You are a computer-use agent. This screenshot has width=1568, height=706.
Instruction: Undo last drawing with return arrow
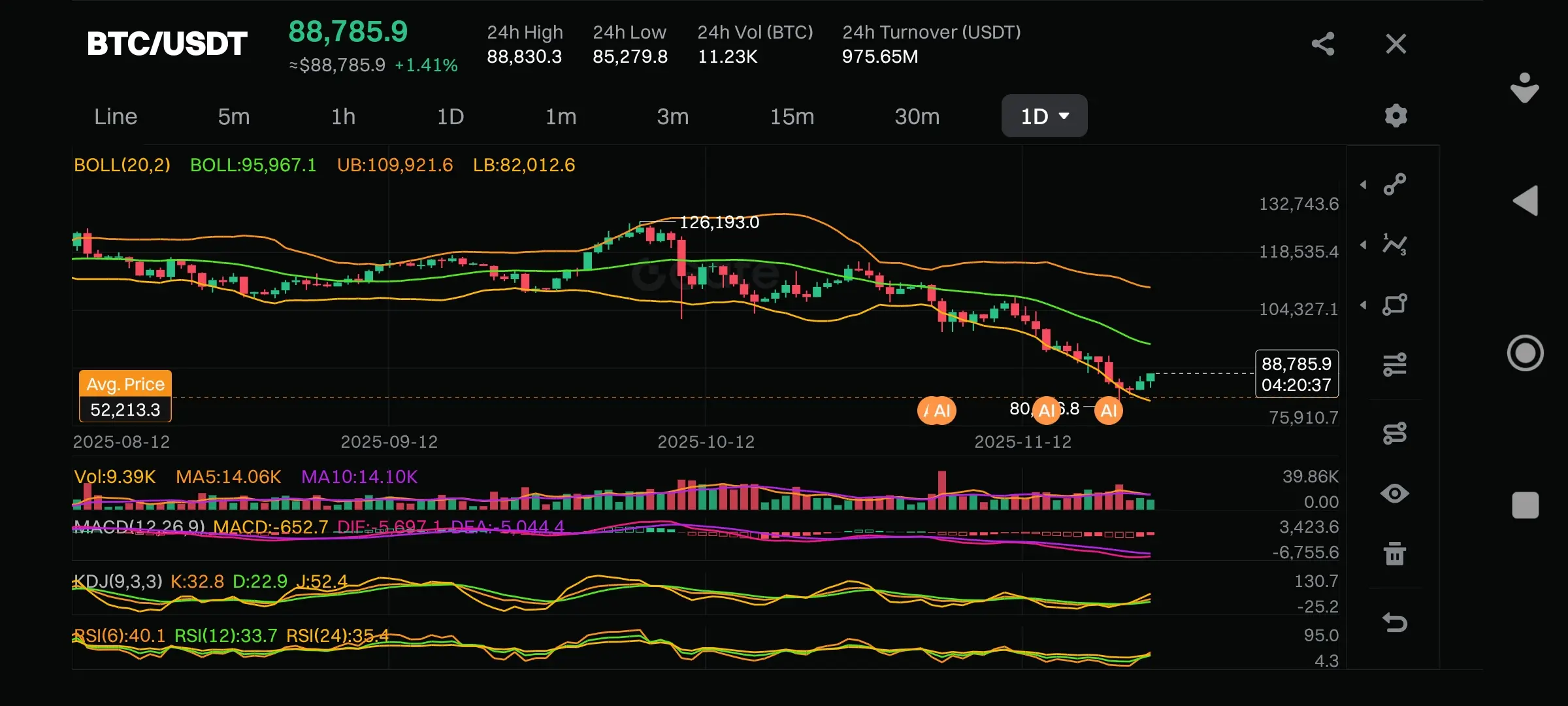tap(1395, 622)
